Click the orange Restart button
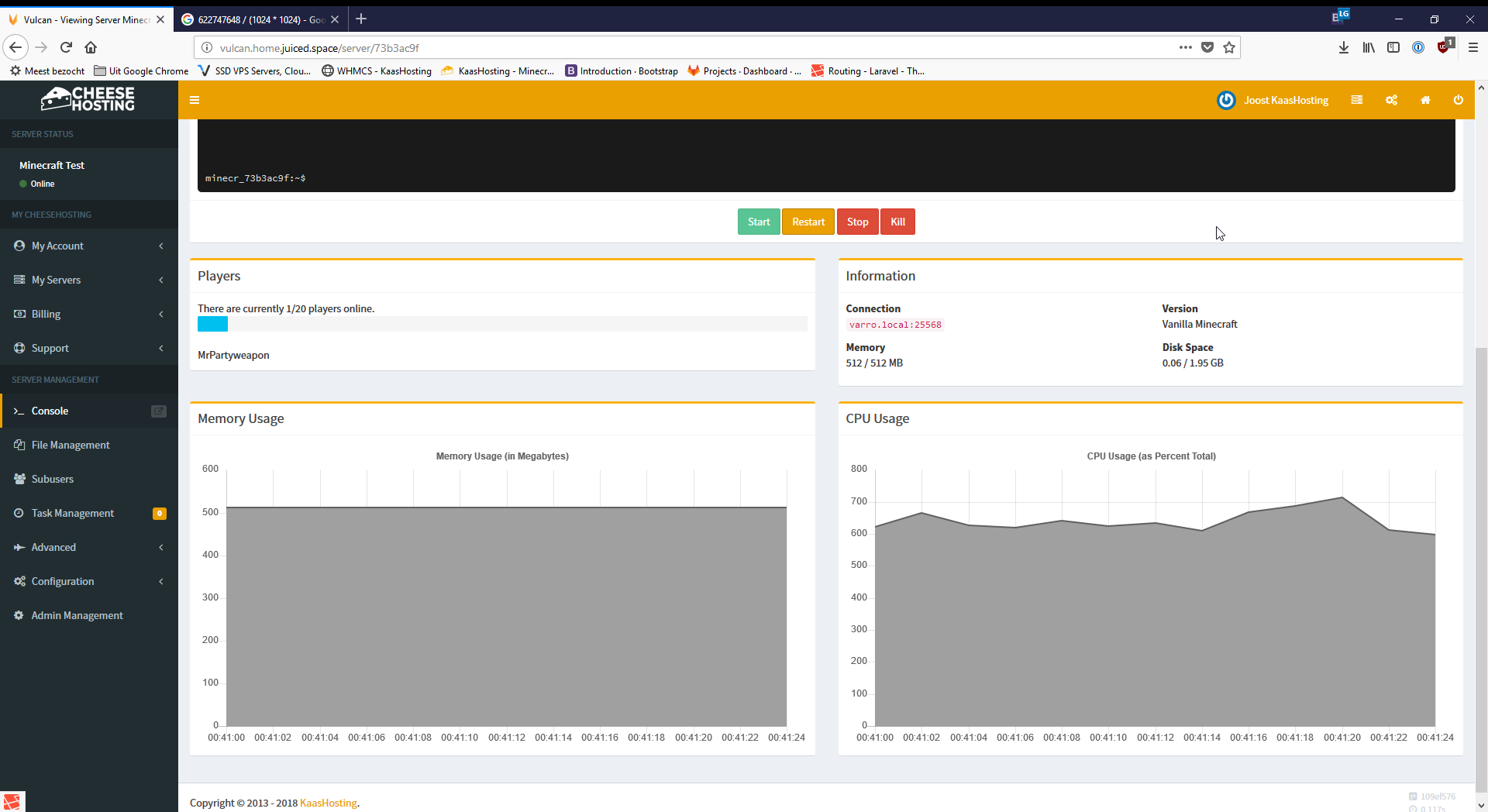Image resolution: width=1488 pixels, height=812 pixels. pos(808,222)
